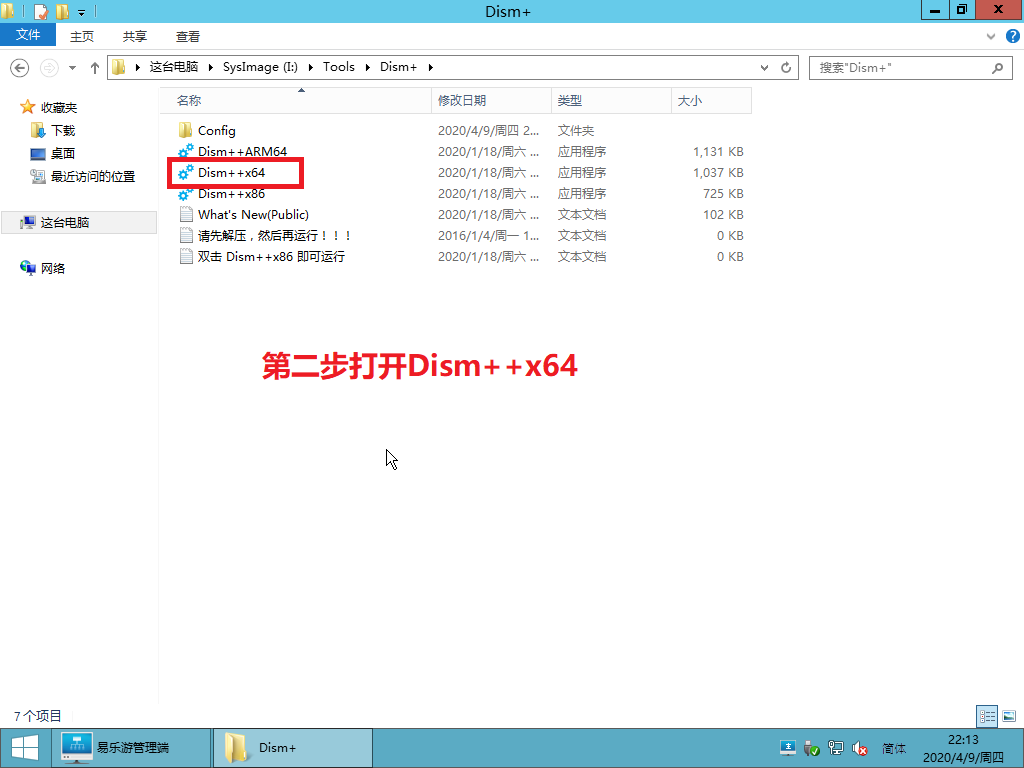This screenshot has width=1024, height=768.
Task: Select the 请先解压 text document icon
Action: [185, 235]
